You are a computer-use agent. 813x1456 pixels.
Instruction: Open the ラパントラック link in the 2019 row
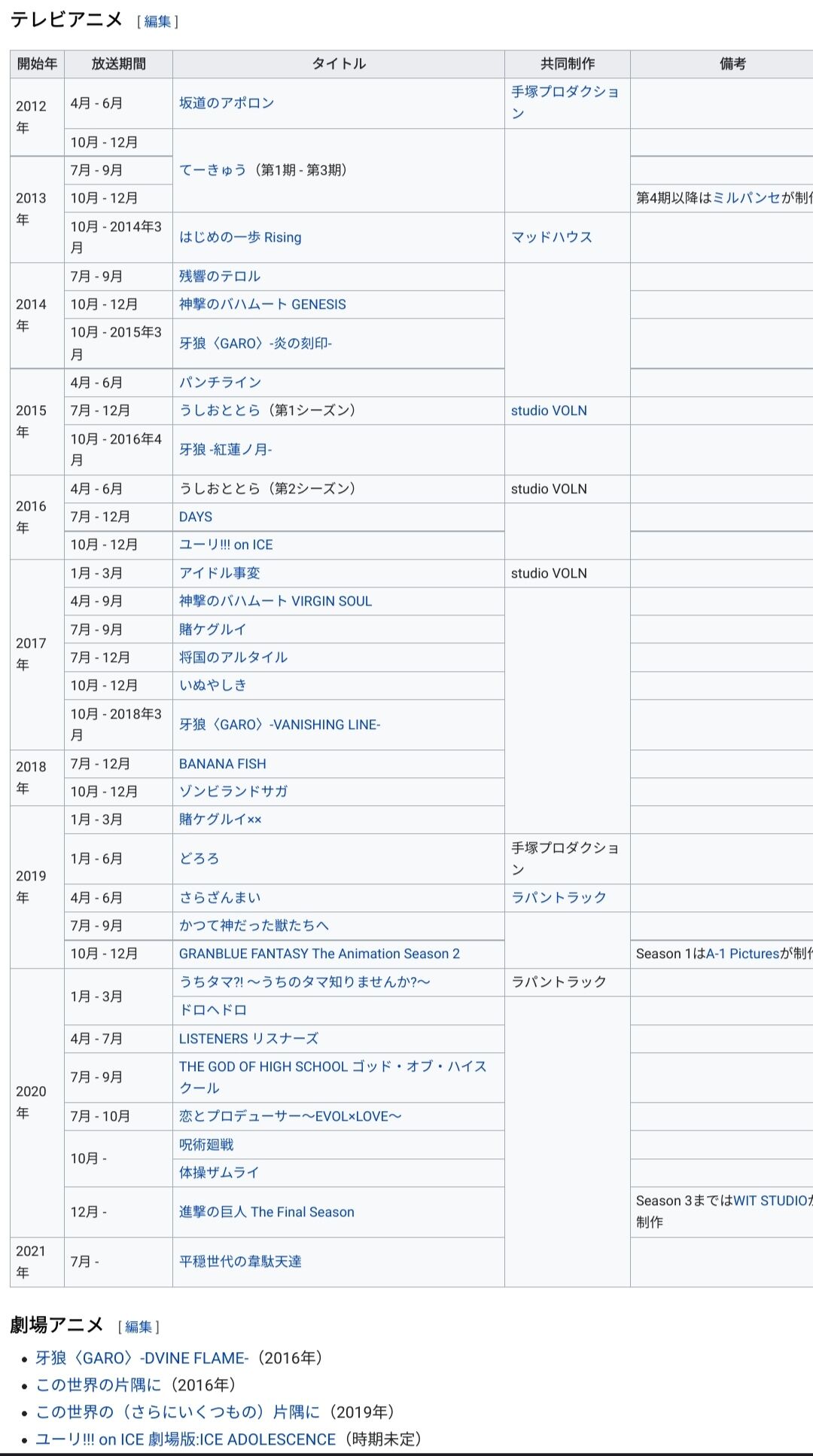[x=559, y=898]
